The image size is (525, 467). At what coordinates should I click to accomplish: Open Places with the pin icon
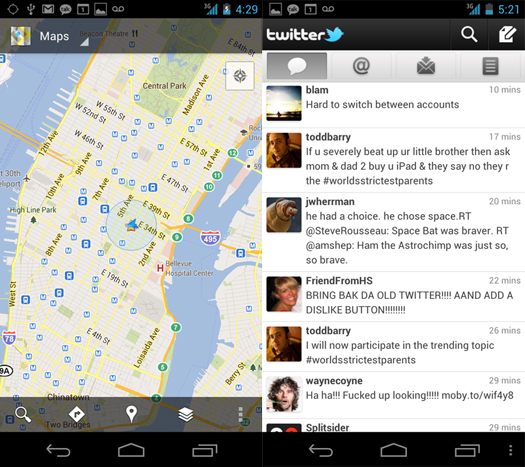tap(131, 414)
